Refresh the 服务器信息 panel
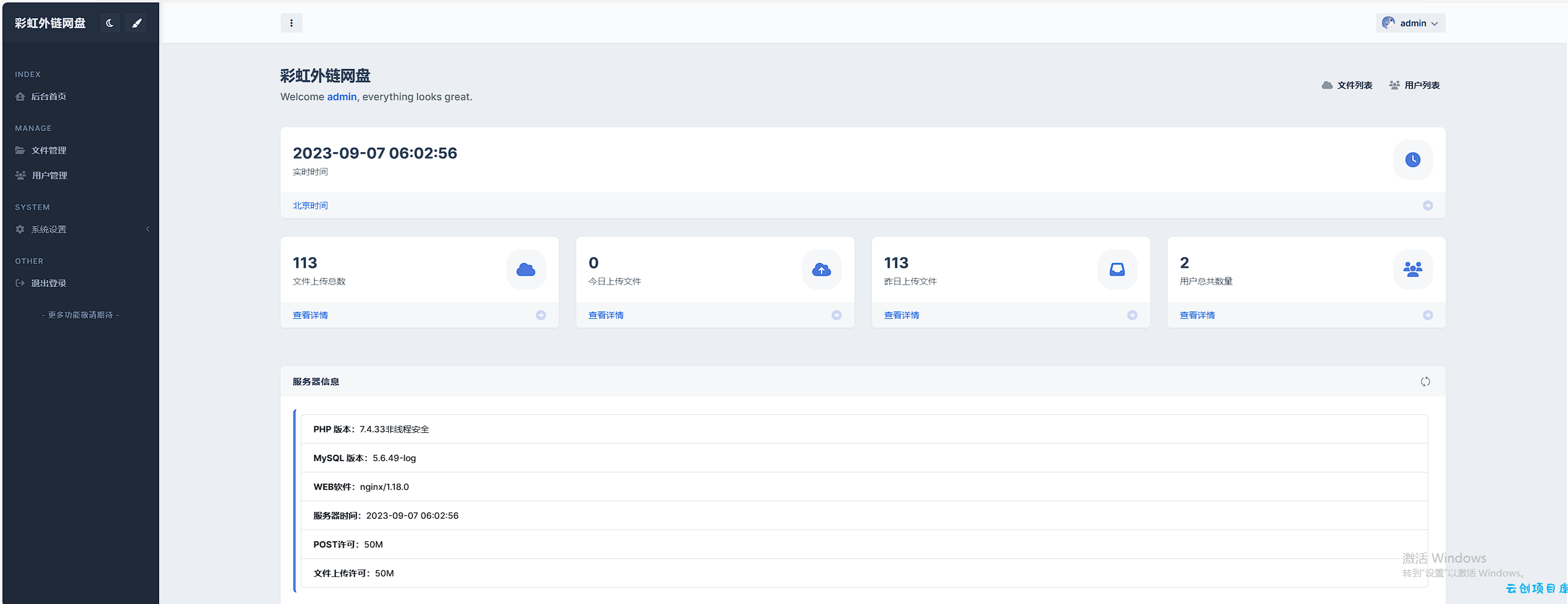Screen dimensions: 1568x604 (1425, 382)
